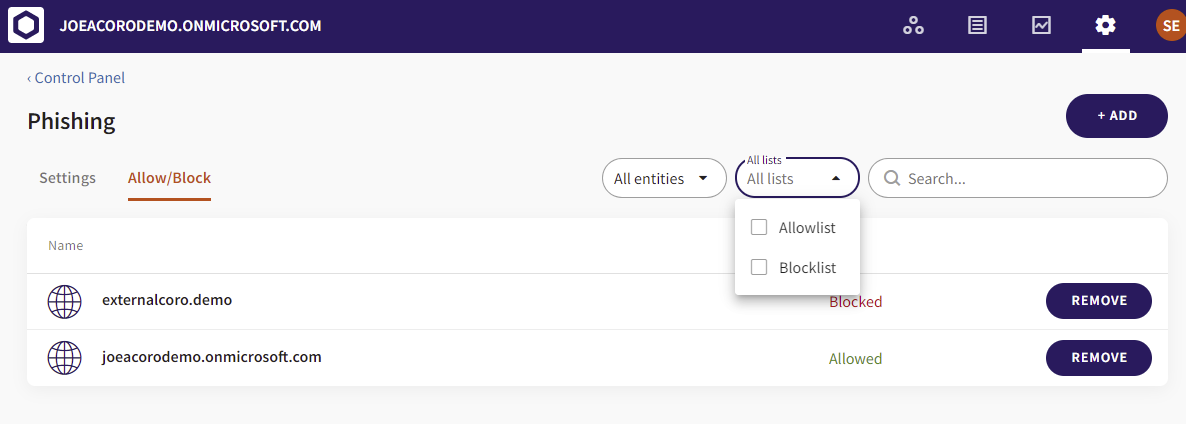The image size is (1186, 424).
Task: Click the globe icon beside joeacorodemo.onmicrosoft.com
Action: (64, 357)
